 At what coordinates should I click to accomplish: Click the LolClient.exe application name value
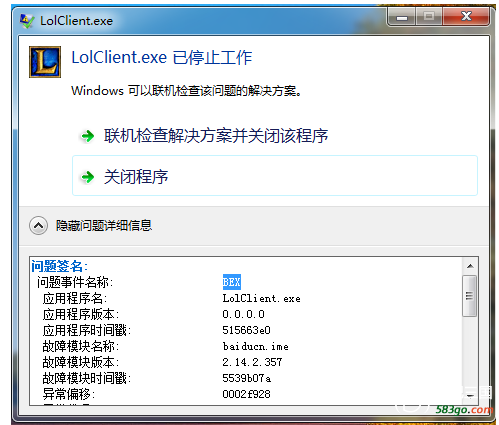[x=261, y=298]
